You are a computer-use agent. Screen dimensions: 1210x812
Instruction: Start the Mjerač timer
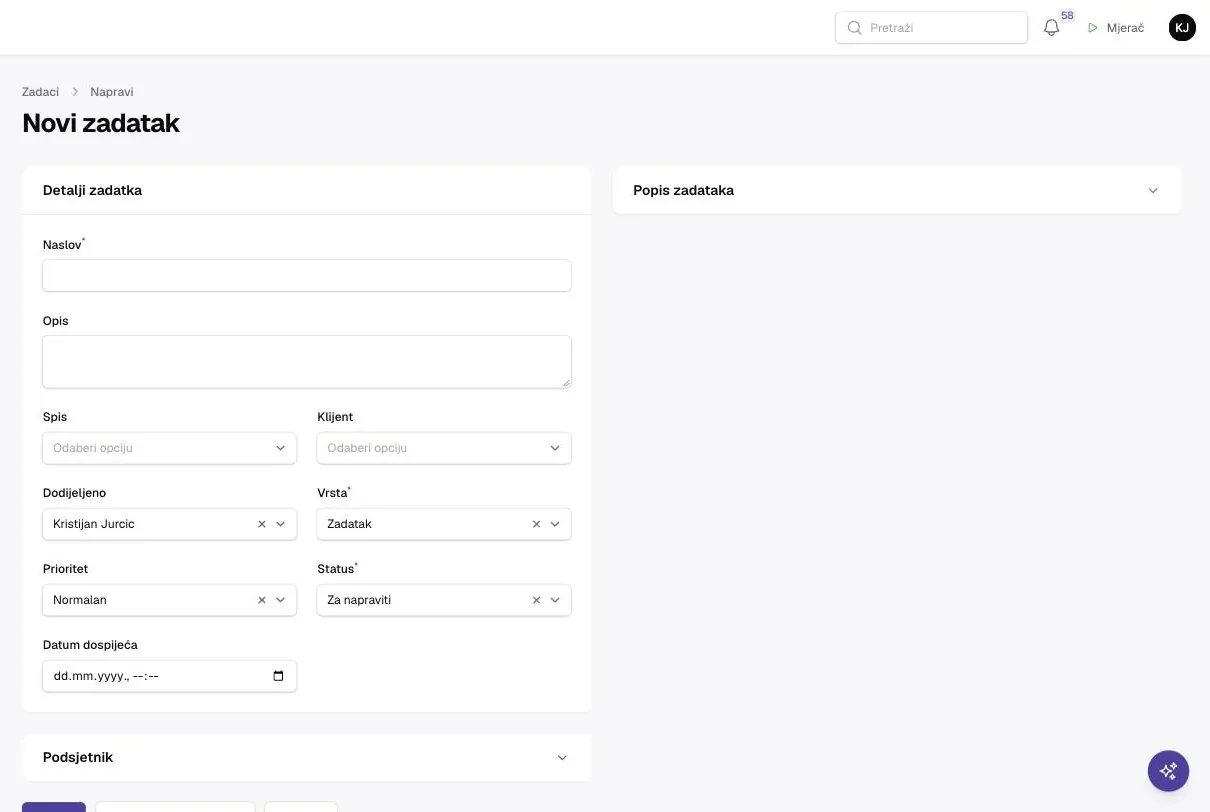[x=1115, y=28]
